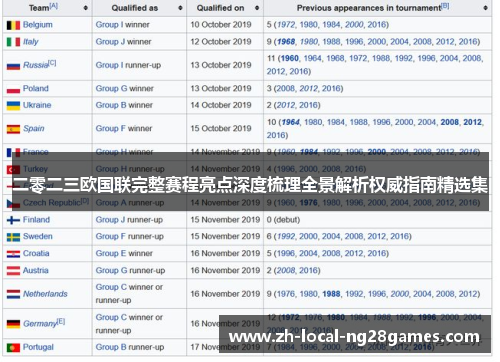The width and height of the screenshot is (500, 362).
Task: Open Group F link in Spain row
Action: [111, 128]
